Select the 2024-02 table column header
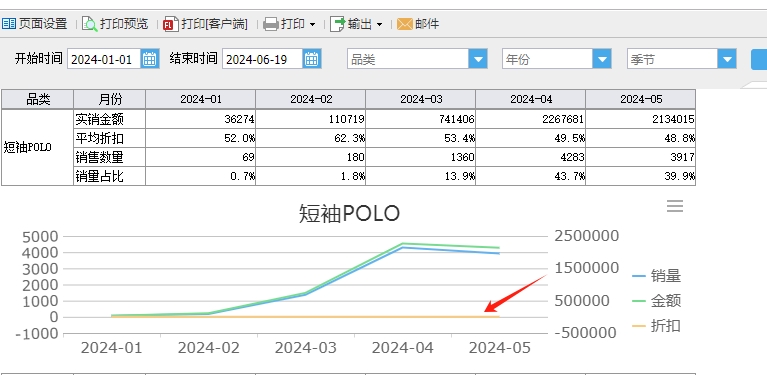Viewport: 767px width, 375px height. pos(311,99)
